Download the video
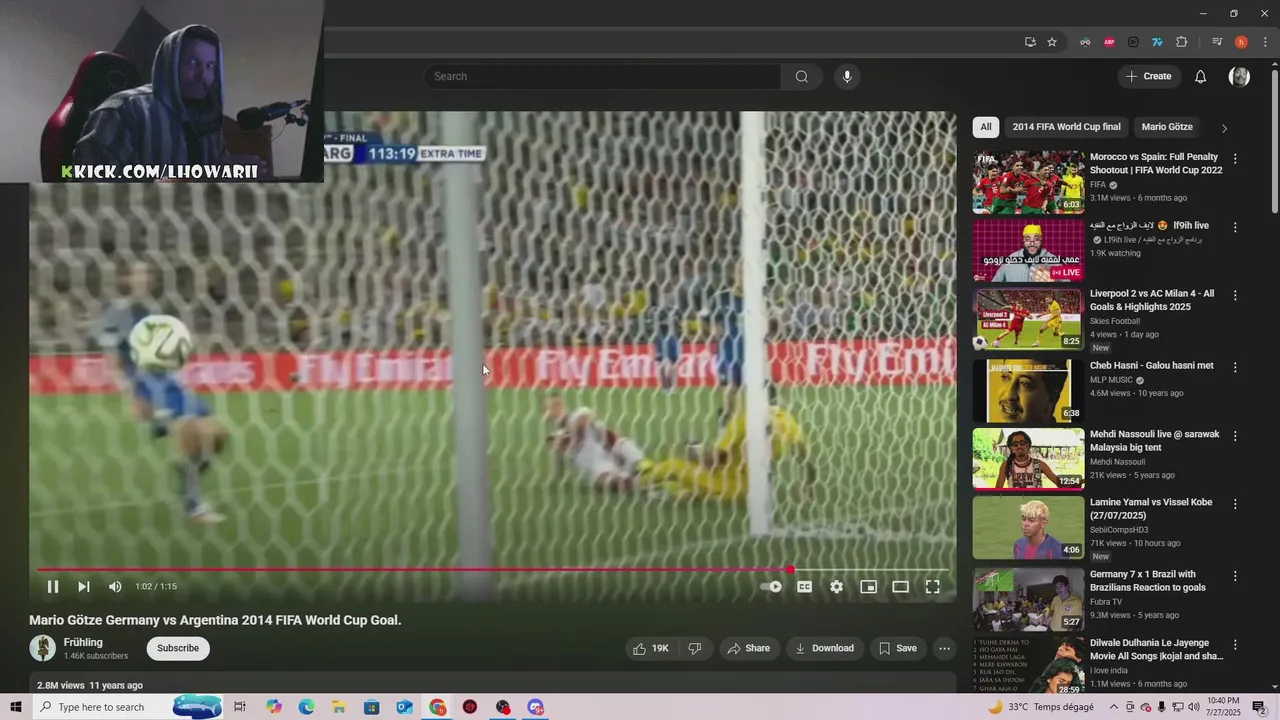 click(x=825, y=648)
